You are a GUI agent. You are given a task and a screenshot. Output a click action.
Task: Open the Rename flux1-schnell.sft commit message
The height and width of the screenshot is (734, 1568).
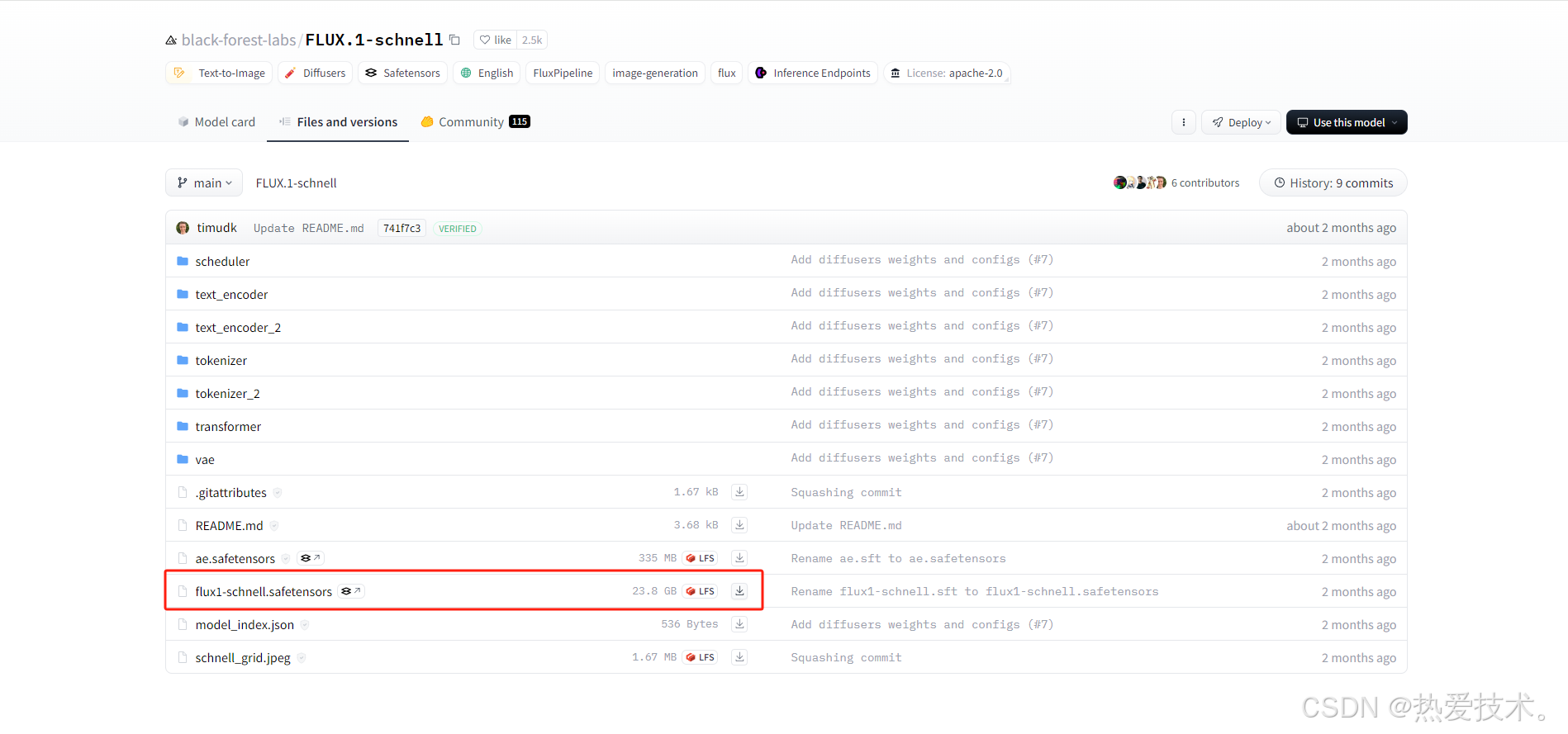click(974, 591)
